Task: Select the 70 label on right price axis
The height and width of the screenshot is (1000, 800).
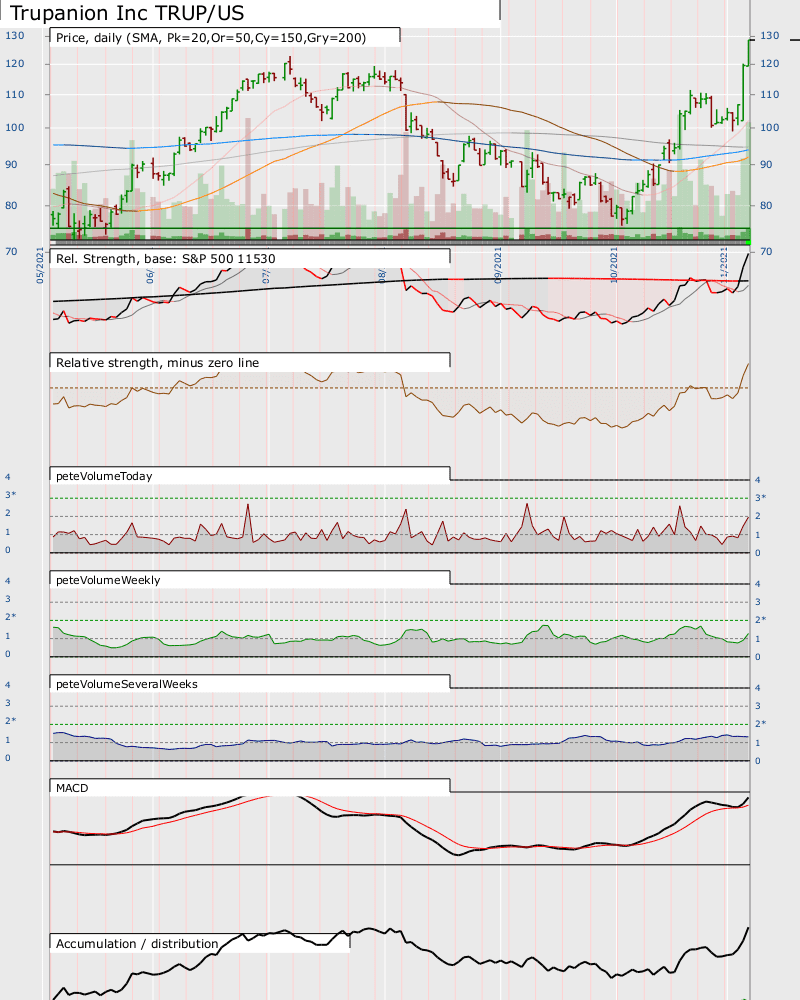Action: (x=766, y=251)
